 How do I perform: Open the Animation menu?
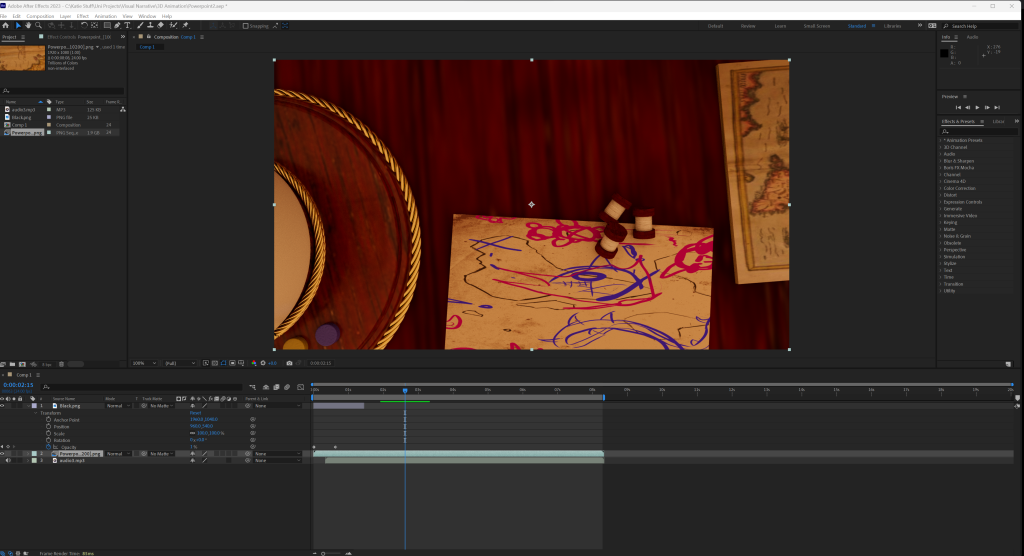(105, 16)
